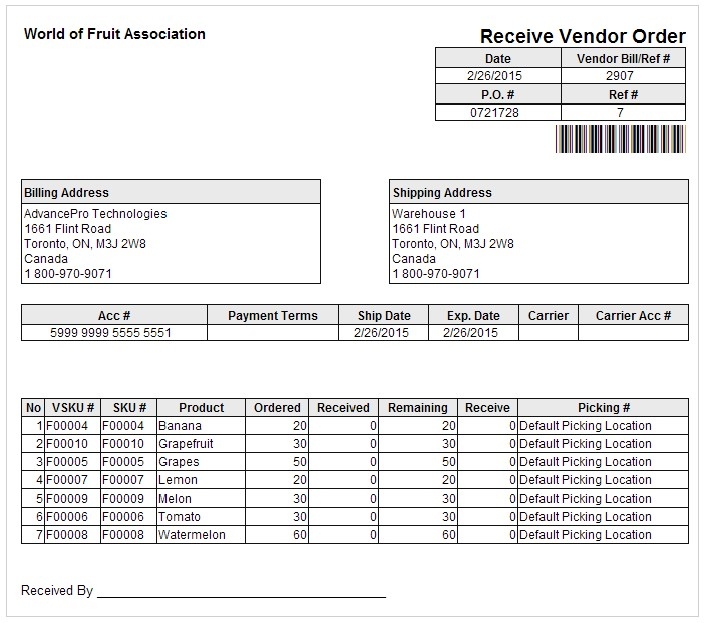This screenshot has height=623, width=706.
Task: Click the Ship Date column header
Action: [384, 316]
